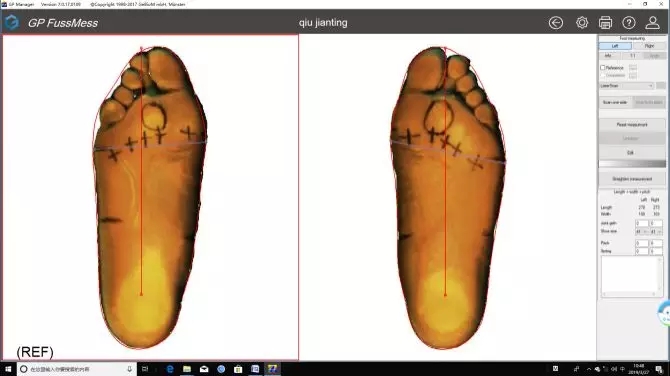Open the left Shoe size dropdown
This screenshot has height=376, width=670.
tap(642, 232)
